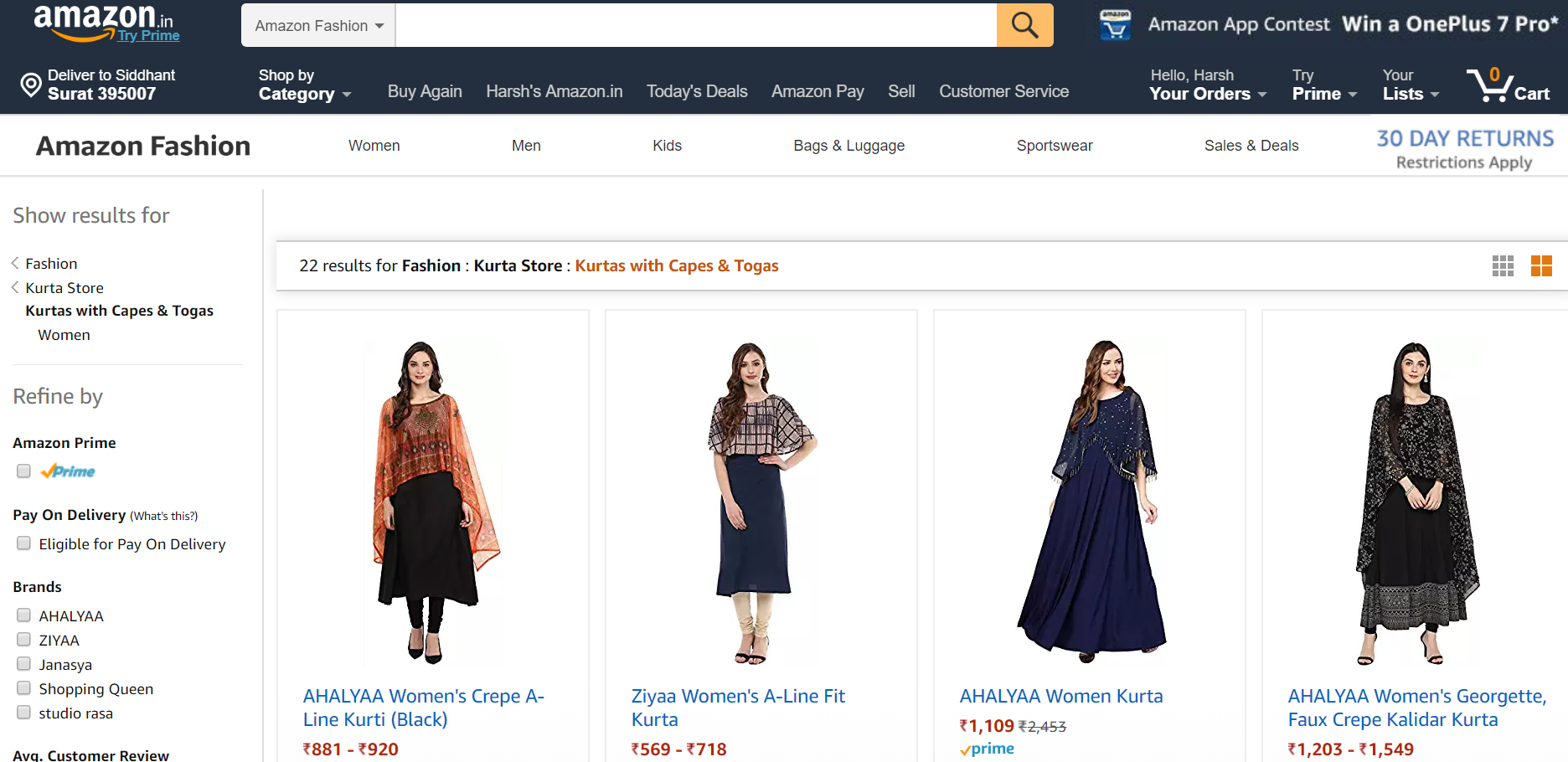The image size is (1568, 762).
Task: Open Harsh's Amazon.in link
Action: click(x=554, y=91)
